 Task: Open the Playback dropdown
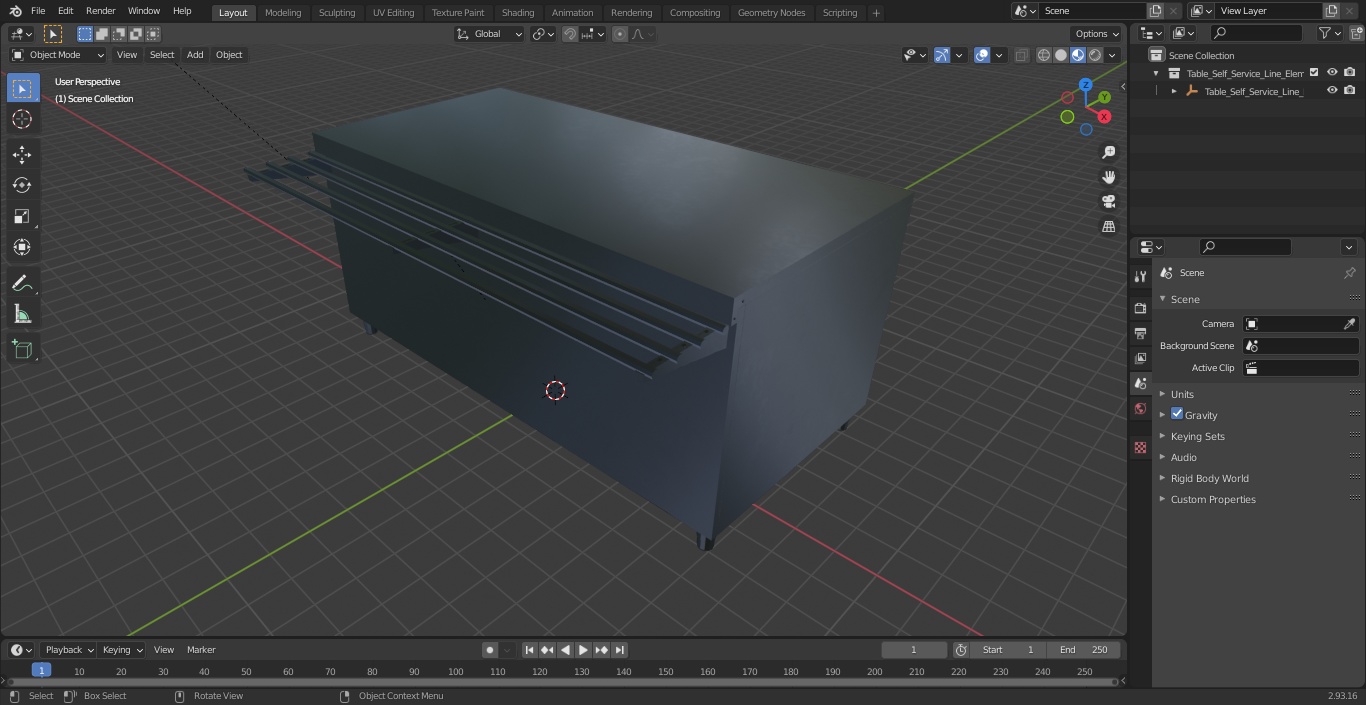[x=68, y=650]
